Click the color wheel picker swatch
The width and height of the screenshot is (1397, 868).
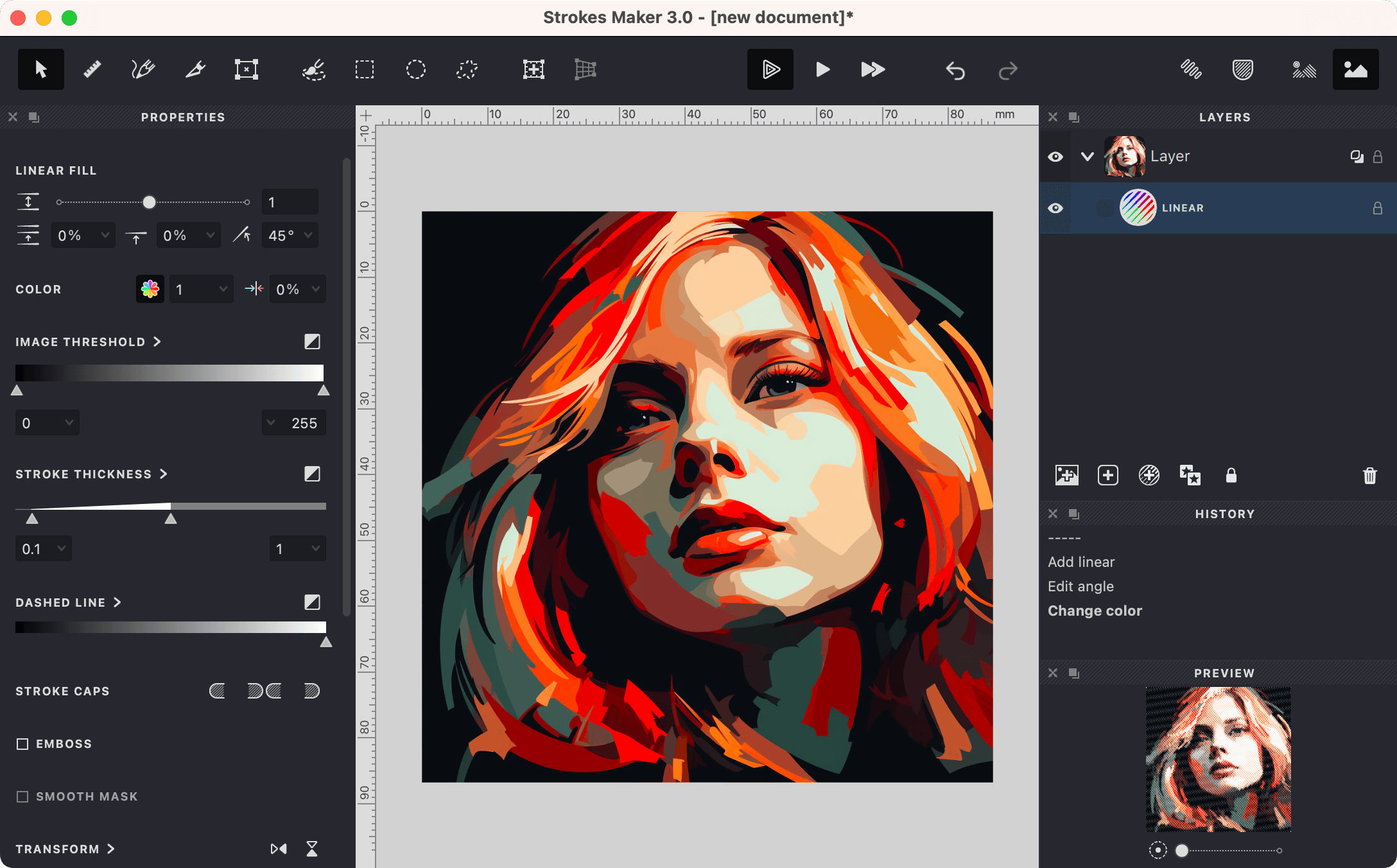tap(150, 289)
